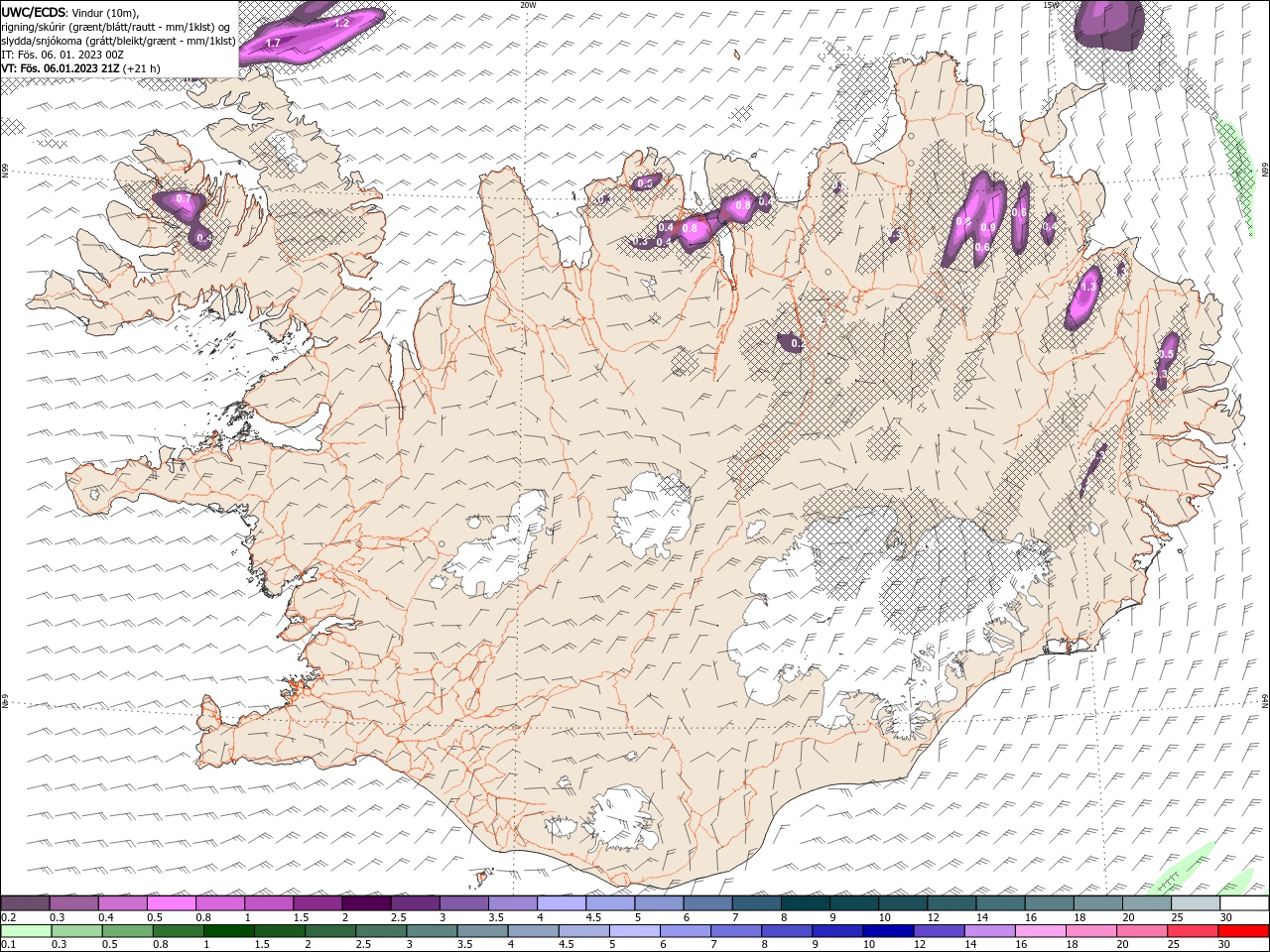Pick the deep blue lower swatch at 10

point(887,931)
